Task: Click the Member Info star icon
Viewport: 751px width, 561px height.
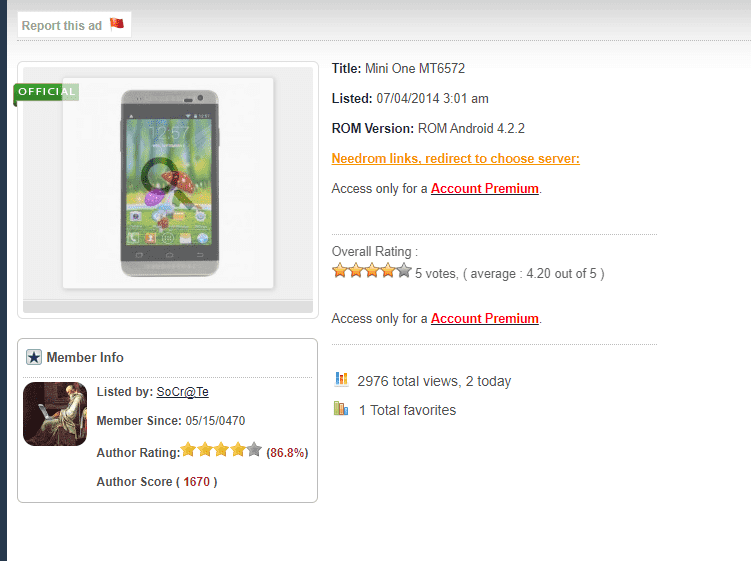Action: coord(34,357)
